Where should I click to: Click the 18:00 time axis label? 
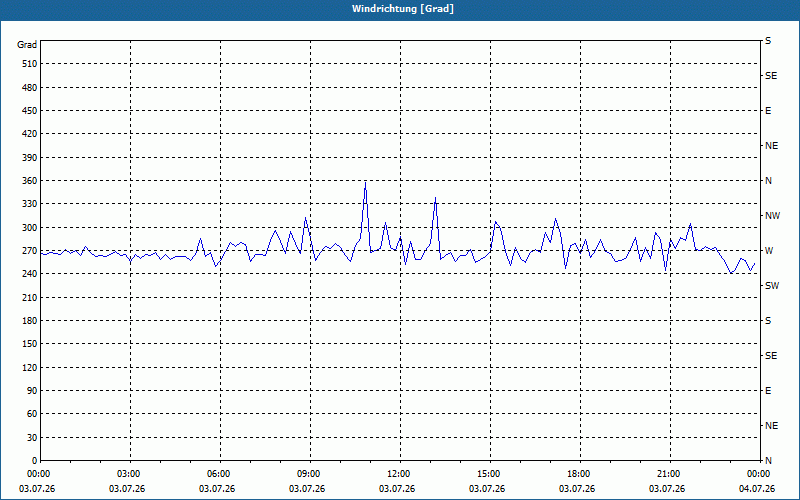coord(579,474)
